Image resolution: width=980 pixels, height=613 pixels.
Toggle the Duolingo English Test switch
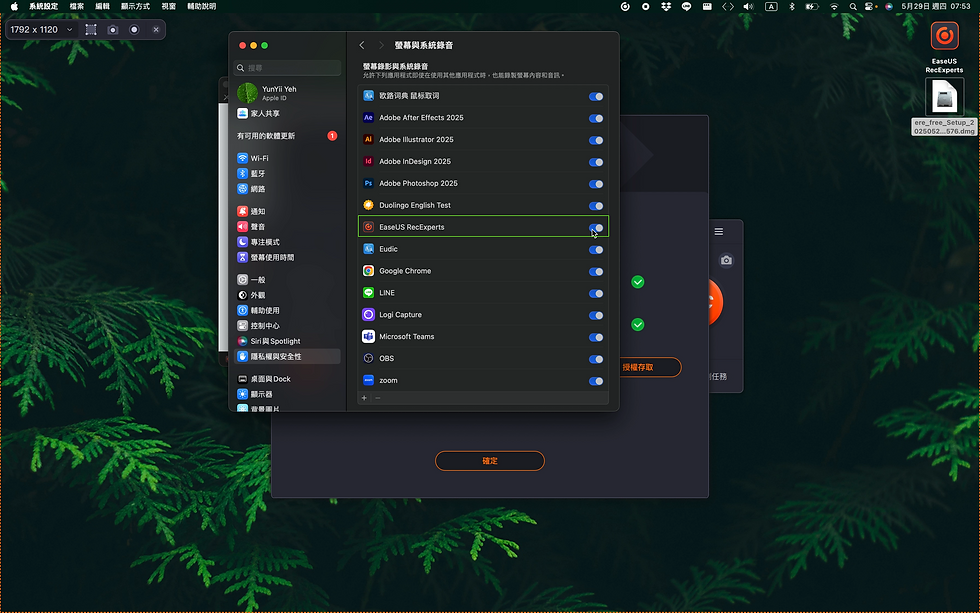click(x=596, y=206)
